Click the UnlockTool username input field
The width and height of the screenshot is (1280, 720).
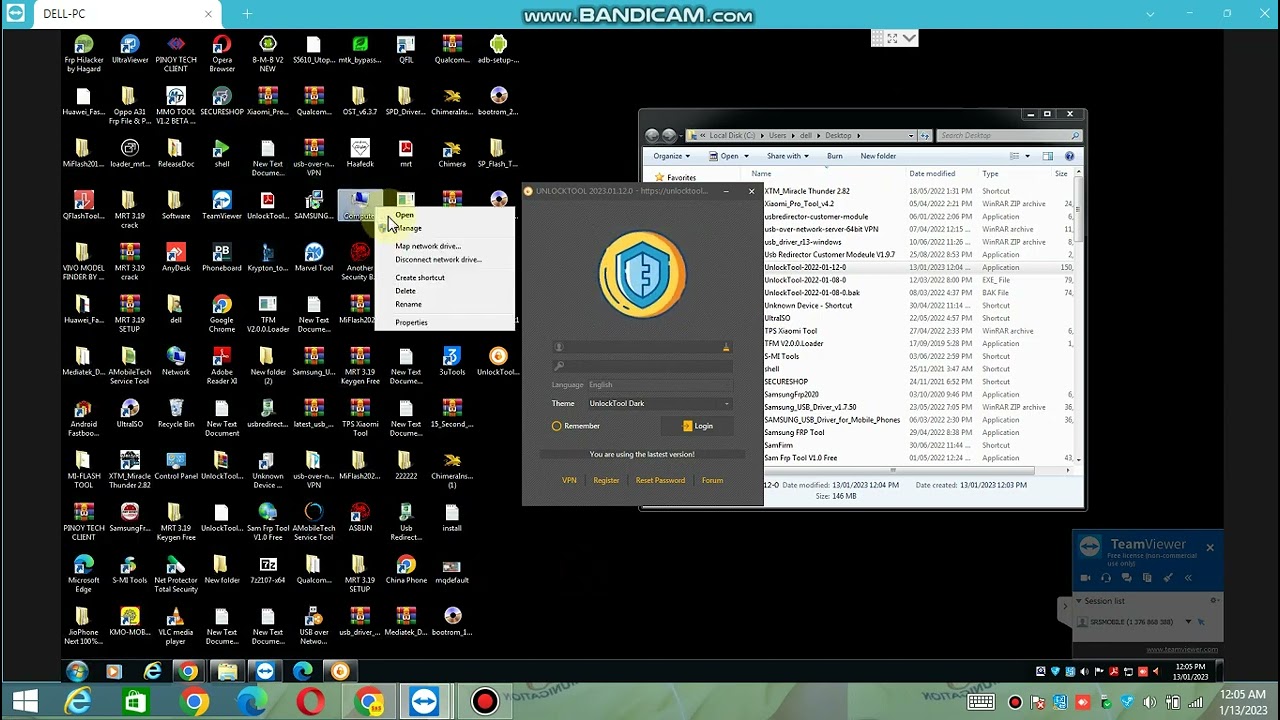click(x=643, y=347)
